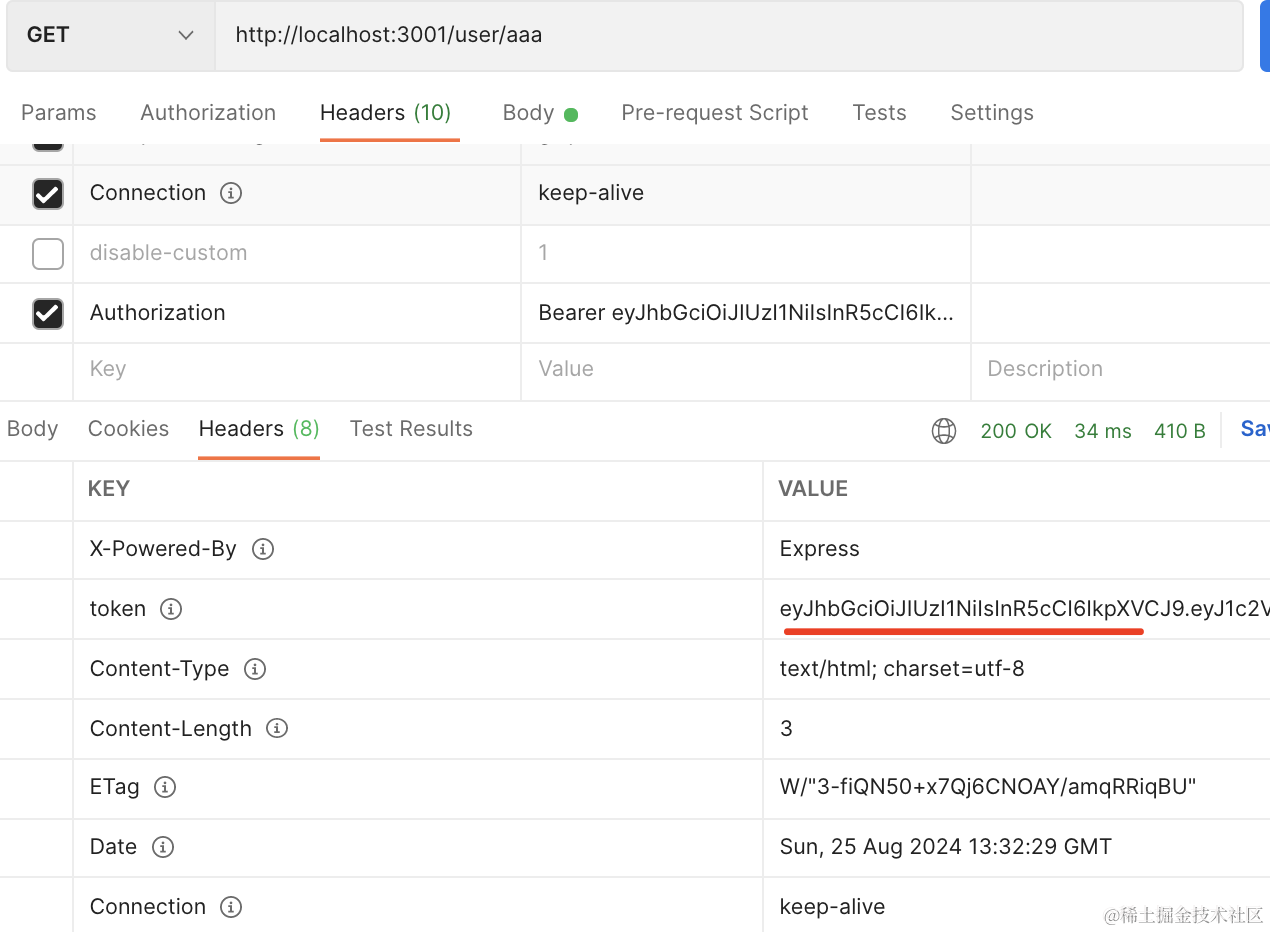The width and height of the screenshot is (1270, 932).
Task: Open the Test Results tab
Action: (411, 429)
